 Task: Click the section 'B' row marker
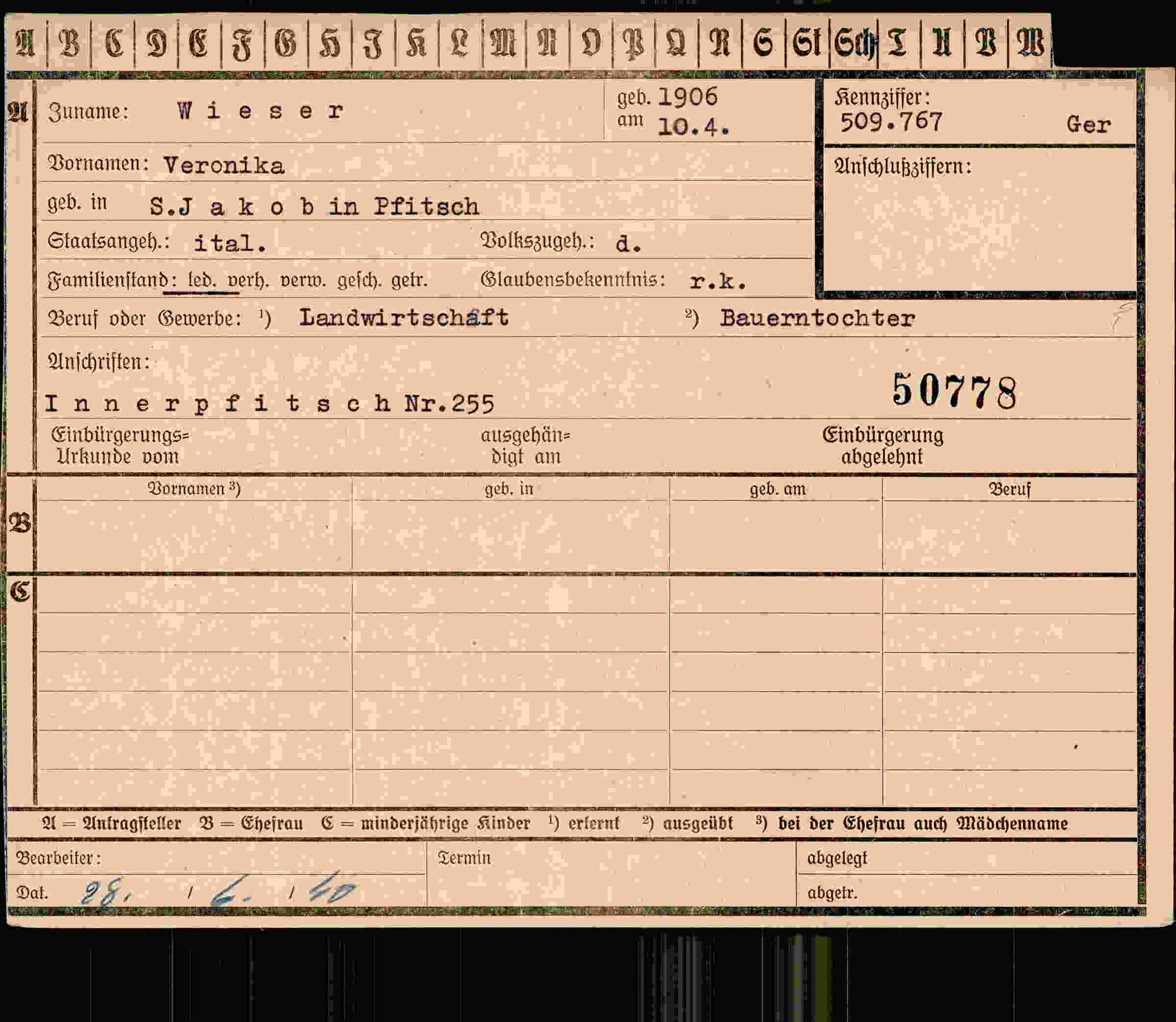coord(20,523)
